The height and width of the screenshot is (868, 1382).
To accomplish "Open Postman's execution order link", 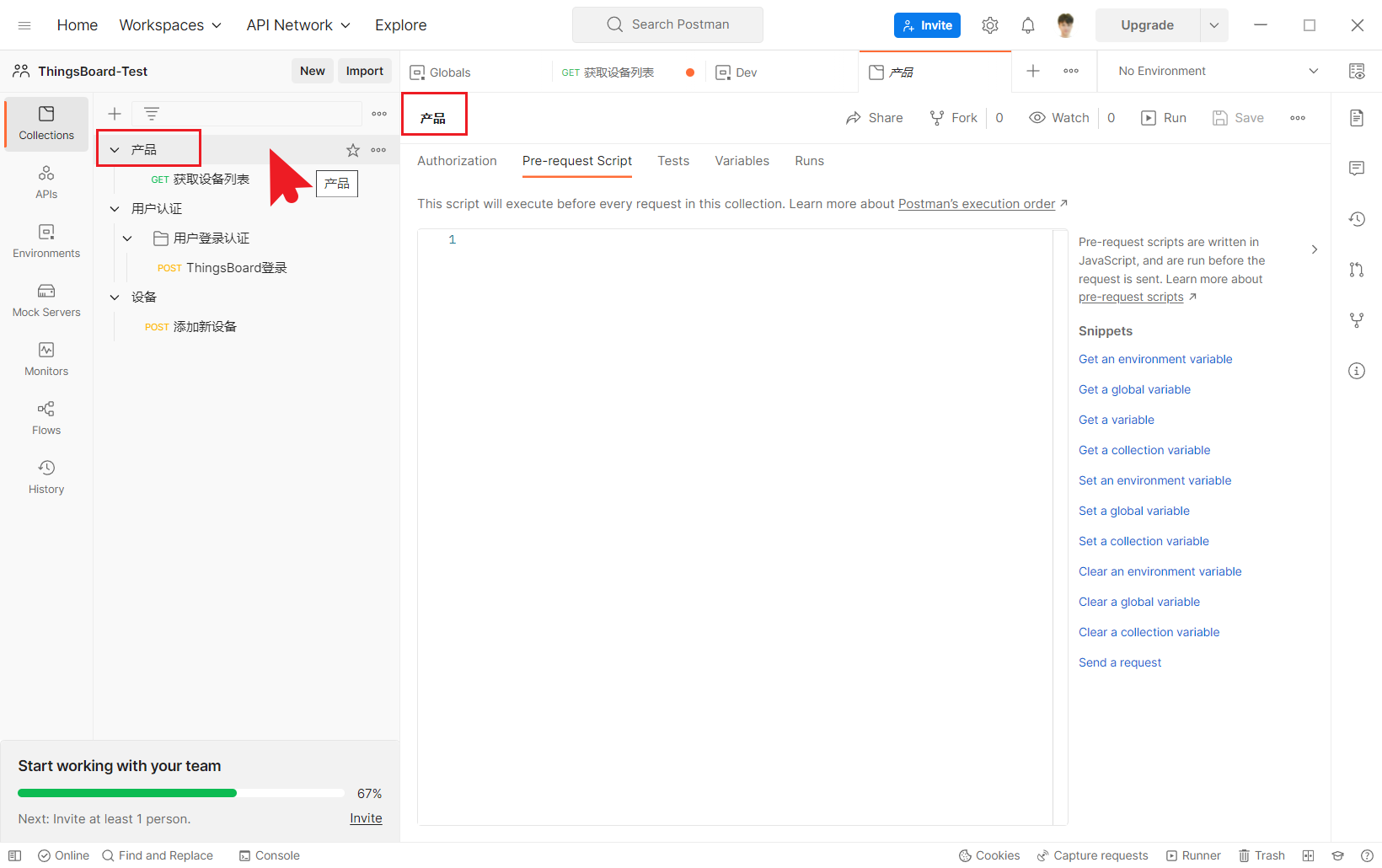I will (977, 204).
